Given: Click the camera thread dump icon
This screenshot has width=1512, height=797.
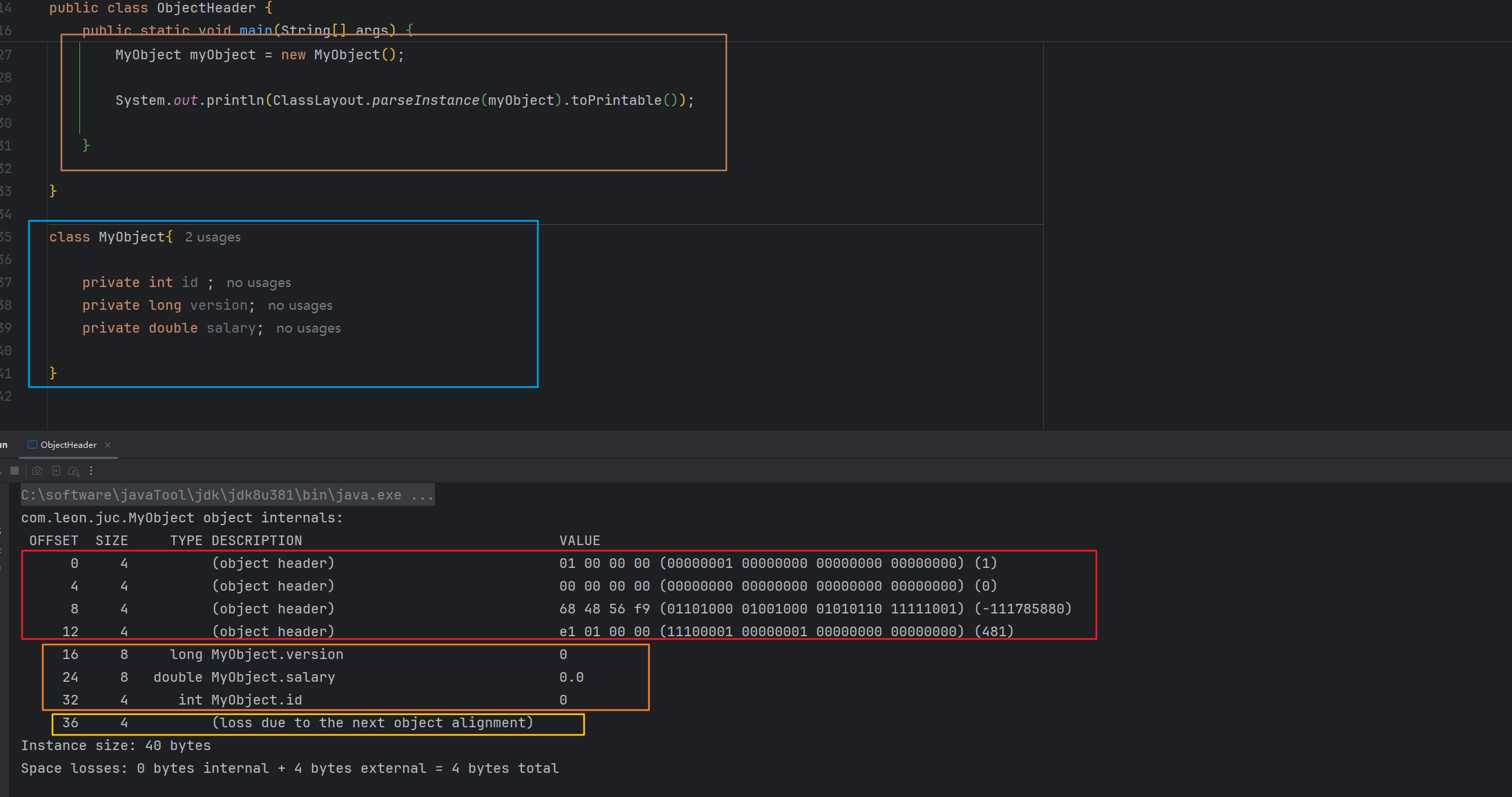Looking at the screenshot, I should coord(37,471).
